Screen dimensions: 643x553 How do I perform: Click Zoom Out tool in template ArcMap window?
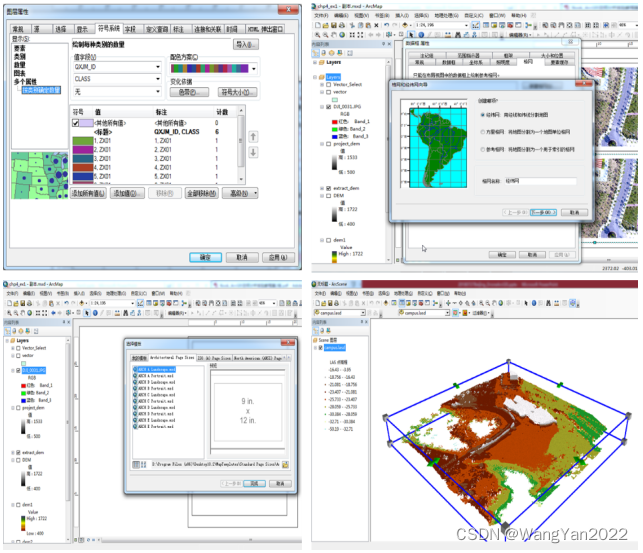pos(16,313)
